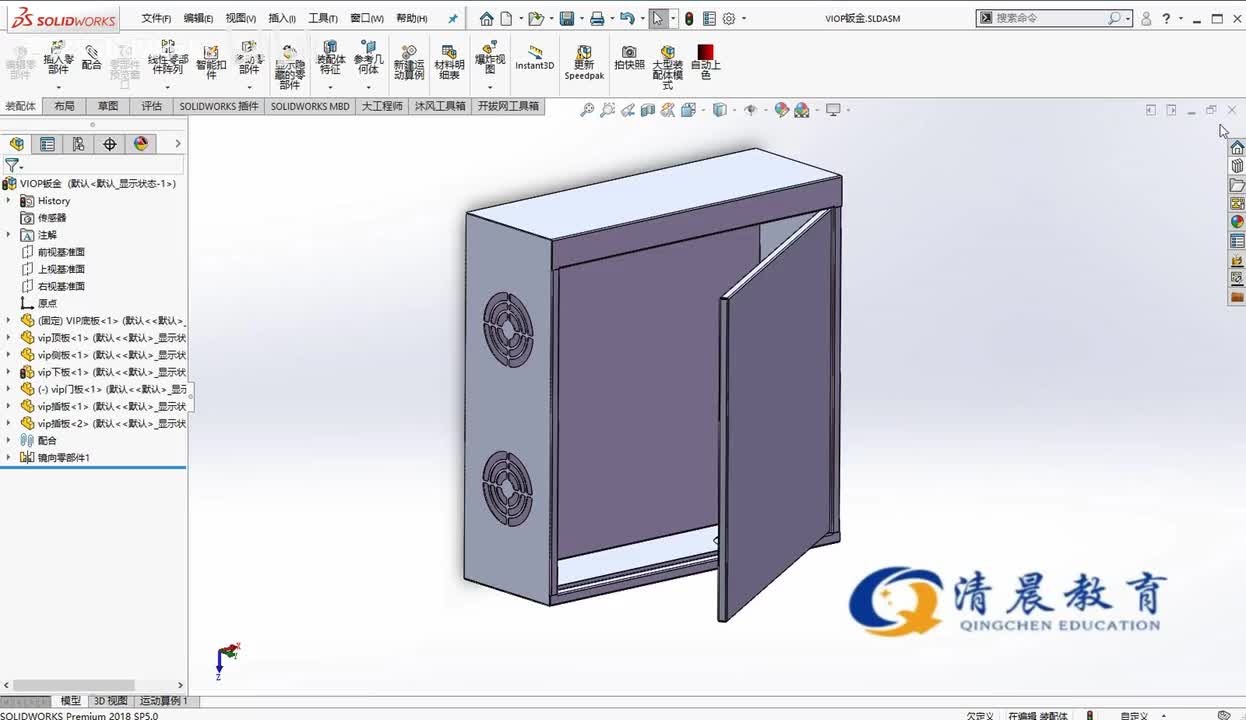Click the Home icon in the quick toolbar

[x=486, y=18]
